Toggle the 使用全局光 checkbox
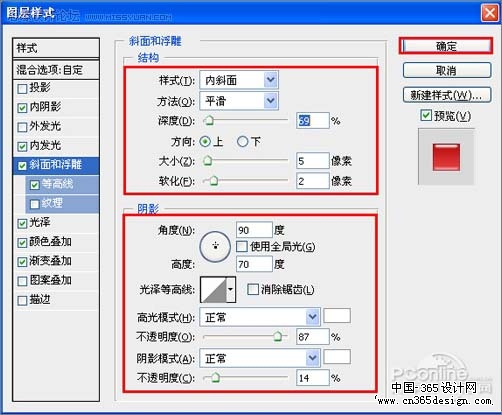 [x=242, y=247]
